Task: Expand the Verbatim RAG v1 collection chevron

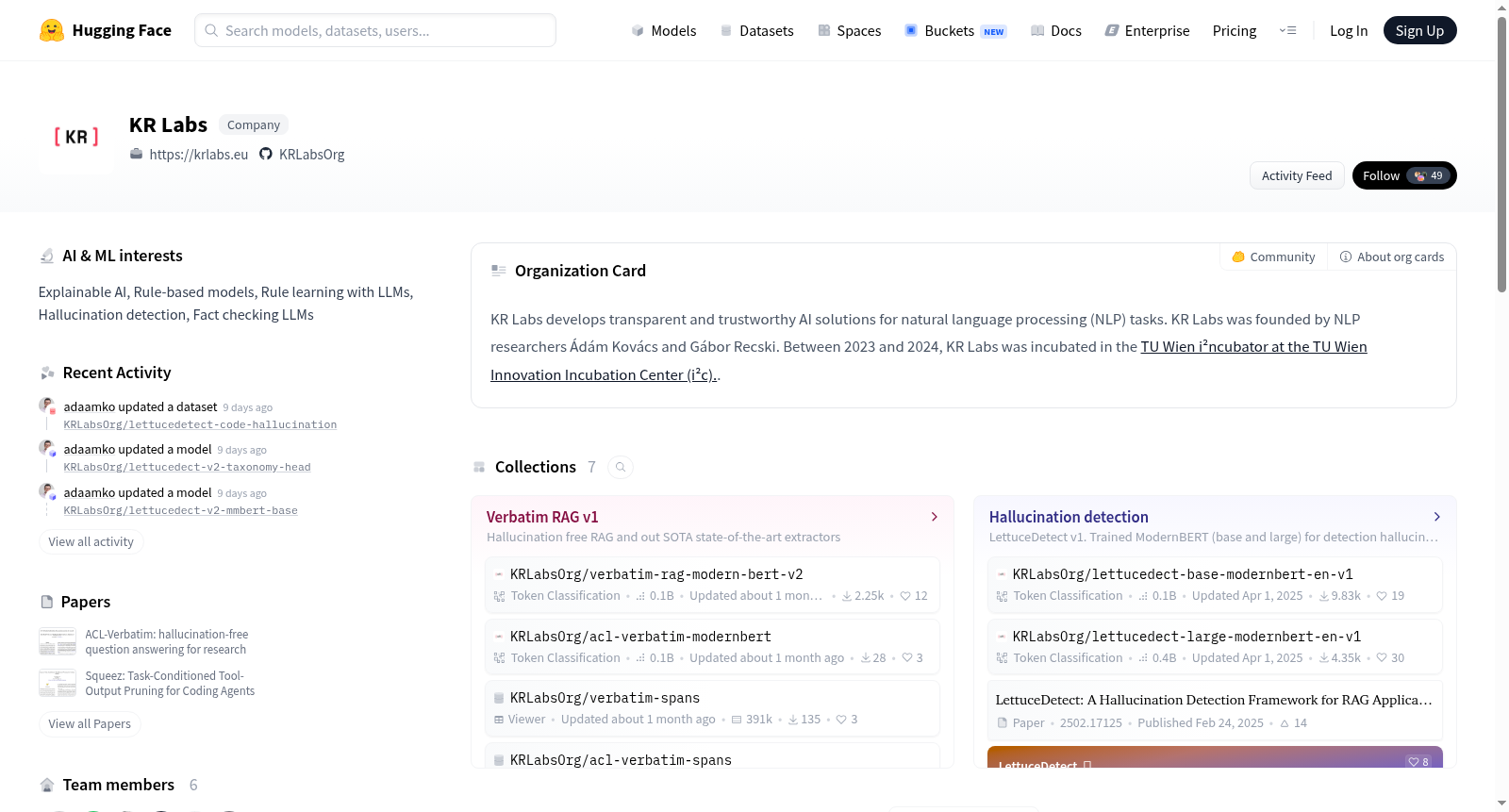Action: tap(935, 517)
